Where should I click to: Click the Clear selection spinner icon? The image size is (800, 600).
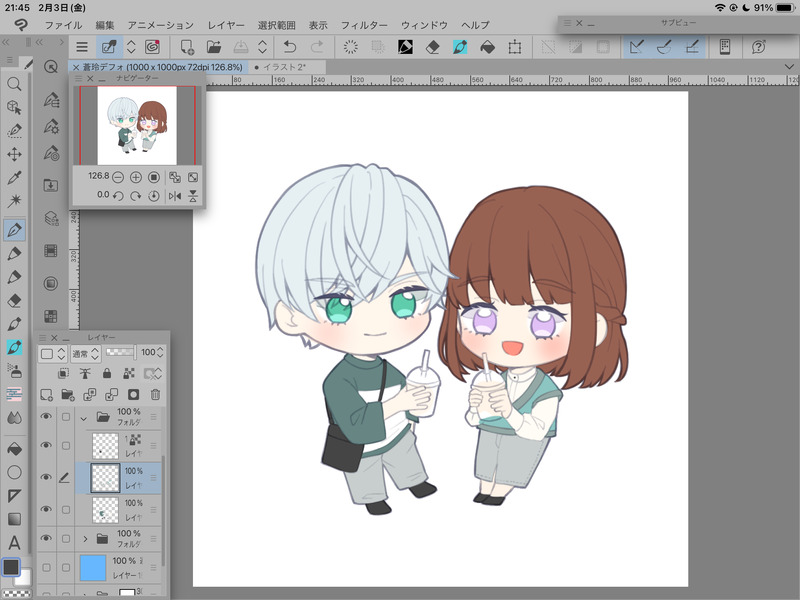click(x=351, y=47)
